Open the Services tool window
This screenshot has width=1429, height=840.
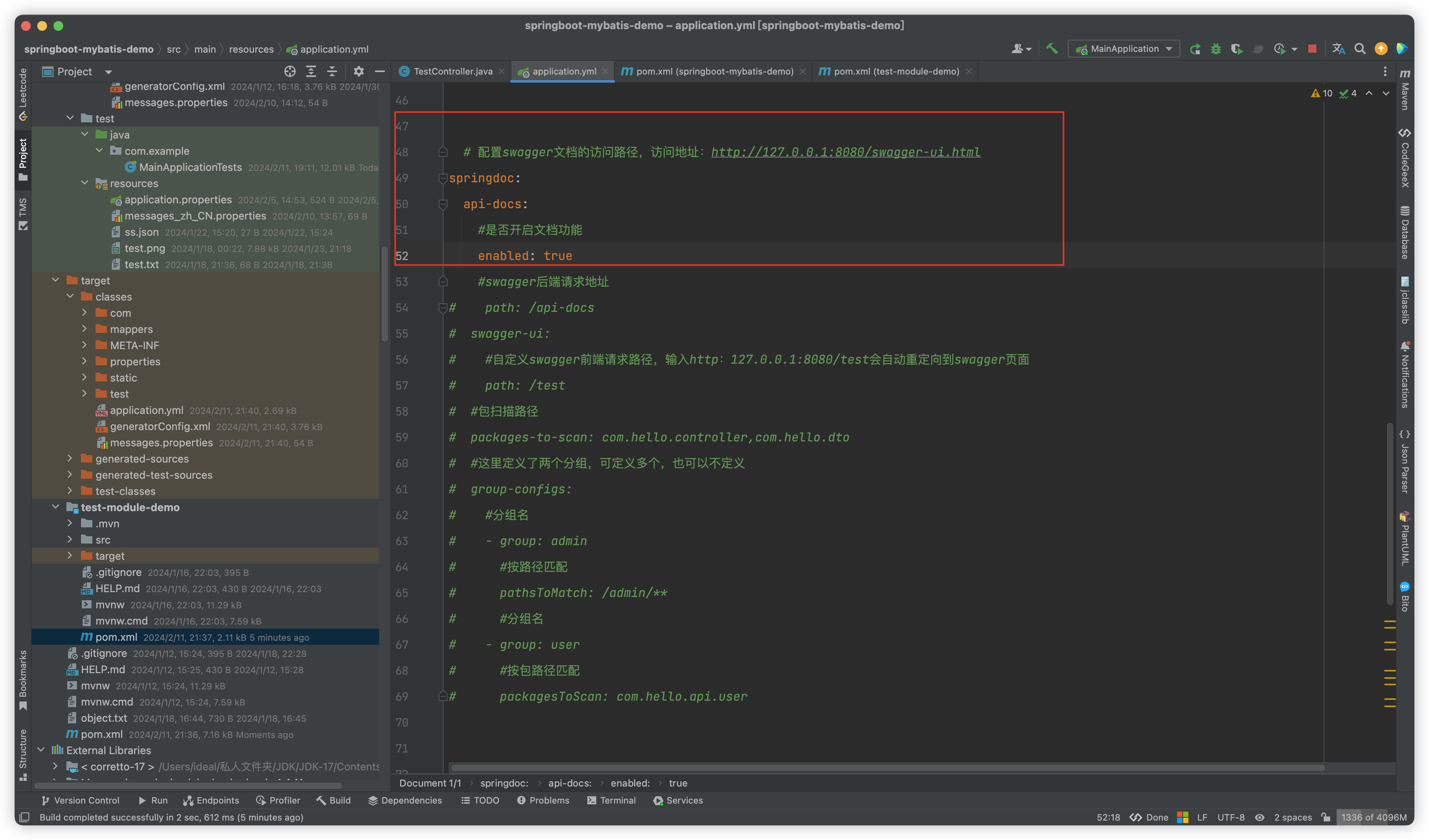pyautogui.click(x=678, y=800)
